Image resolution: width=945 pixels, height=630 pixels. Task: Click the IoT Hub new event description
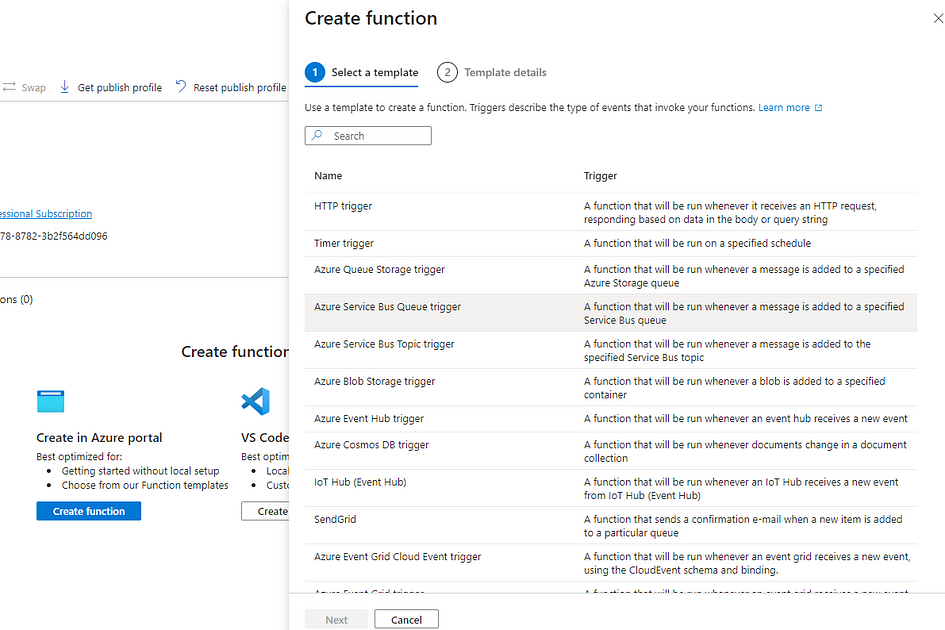pyautogui.click(x=741, y=489)
